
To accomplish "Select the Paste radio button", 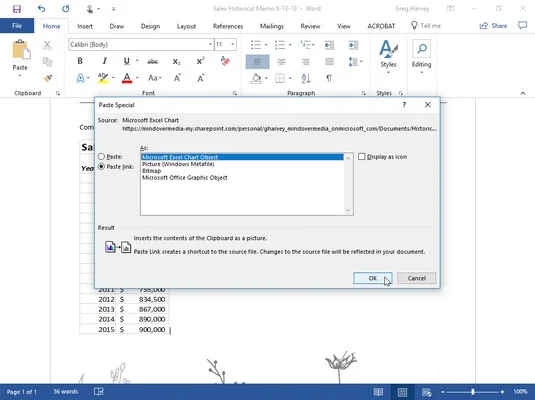I will [101, 157].
